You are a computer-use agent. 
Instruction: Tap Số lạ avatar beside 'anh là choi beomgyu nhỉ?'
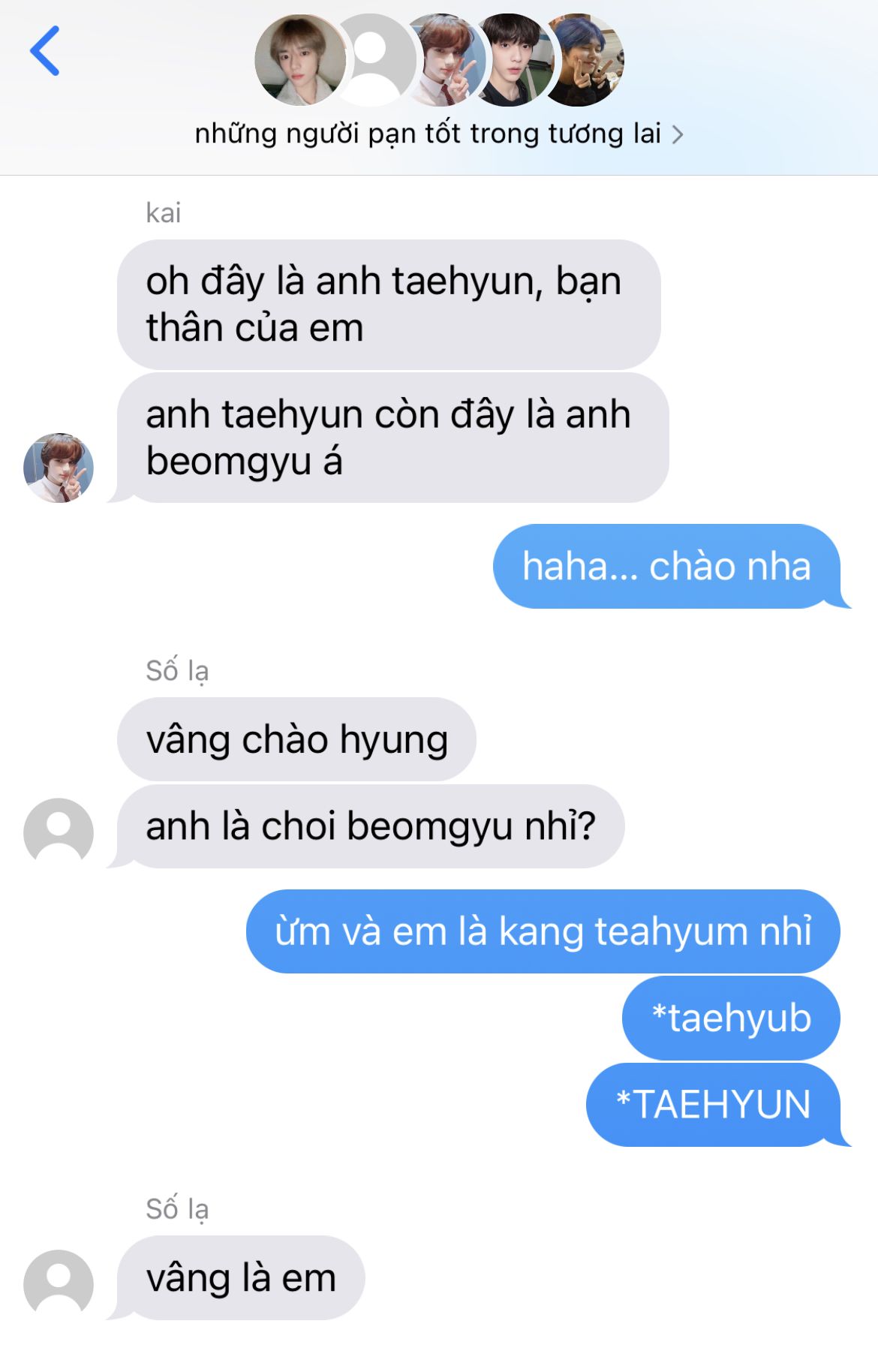[59, 833]
